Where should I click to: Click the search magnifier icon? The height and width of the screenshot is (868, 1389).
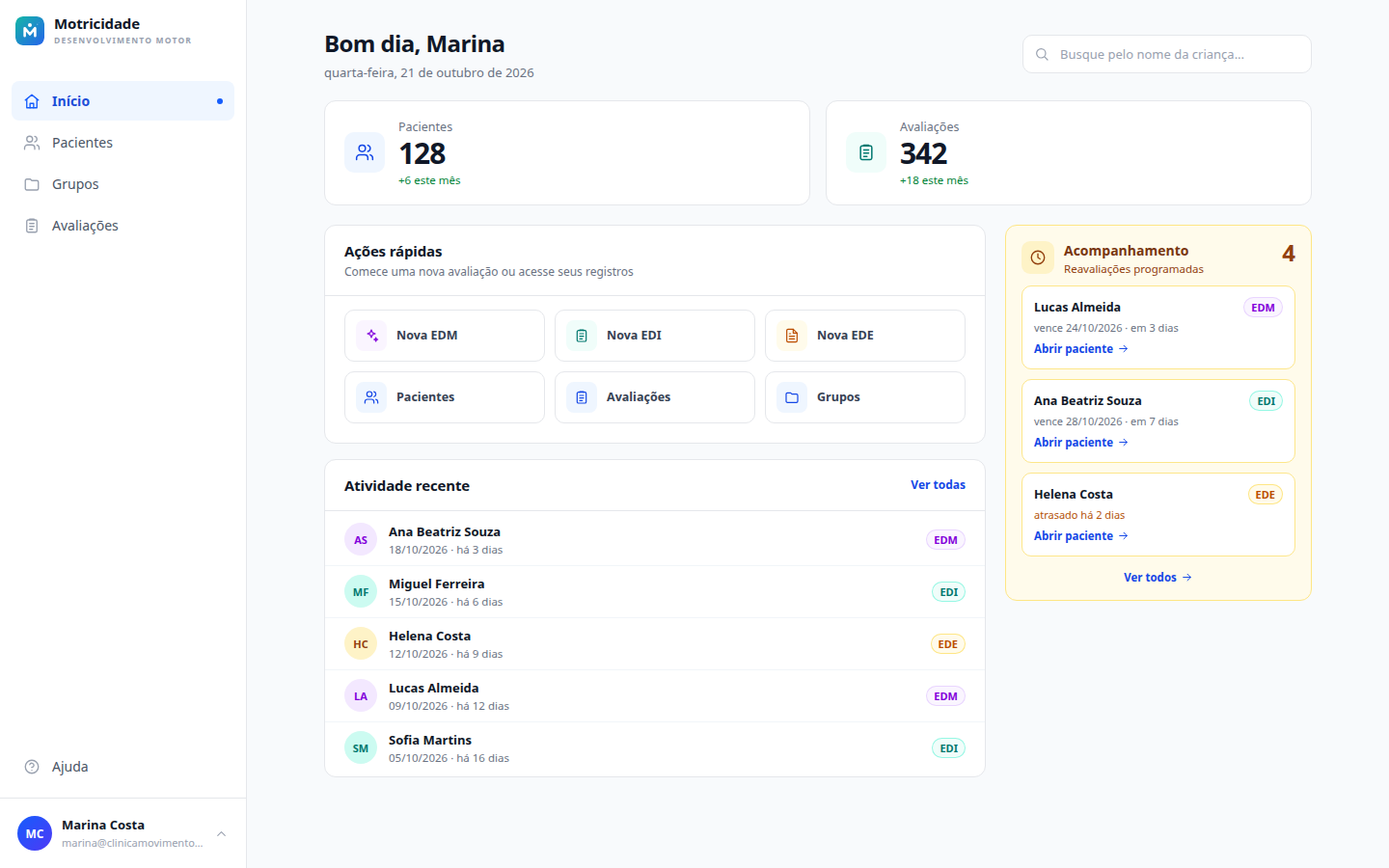click(x=1042, y=55)
